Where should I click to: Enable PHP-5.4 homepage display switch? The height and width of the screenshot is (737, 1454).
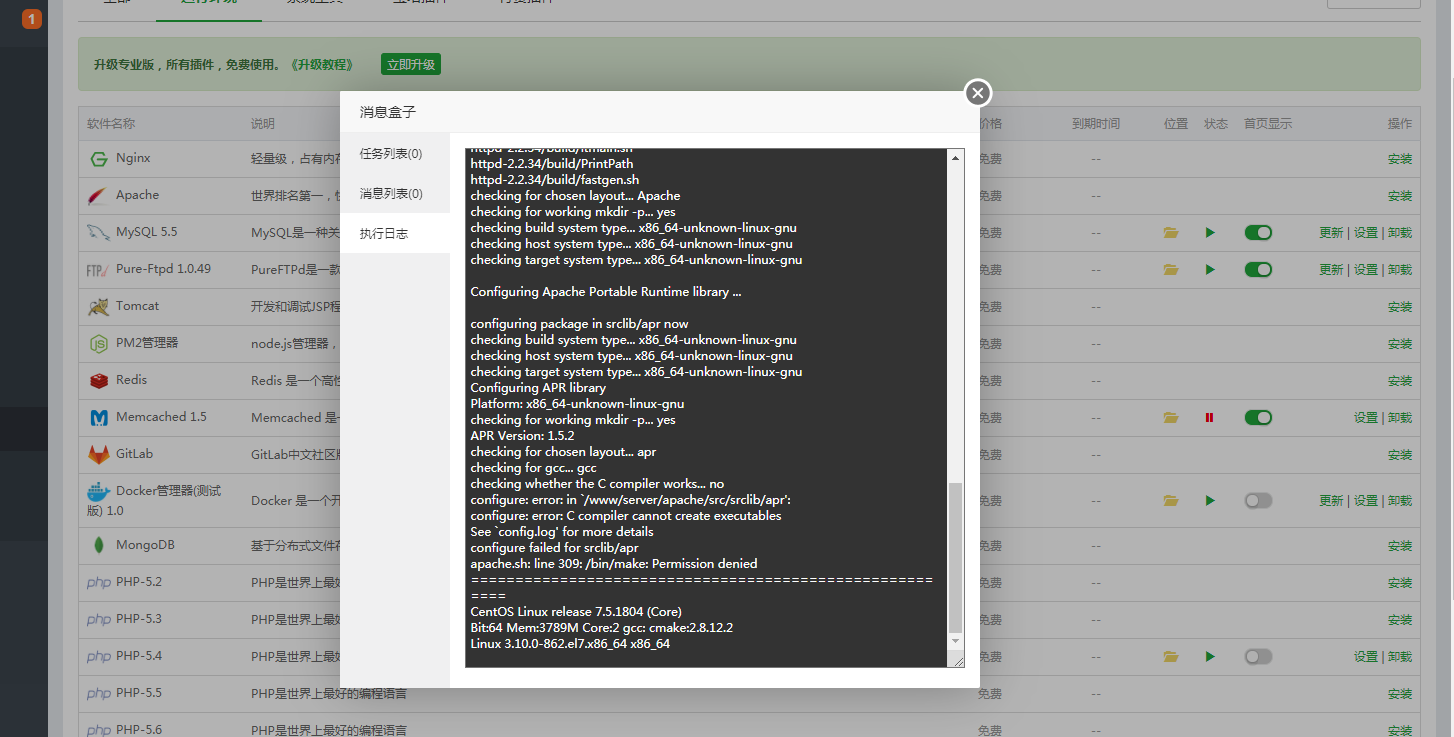click(1258, 657)
